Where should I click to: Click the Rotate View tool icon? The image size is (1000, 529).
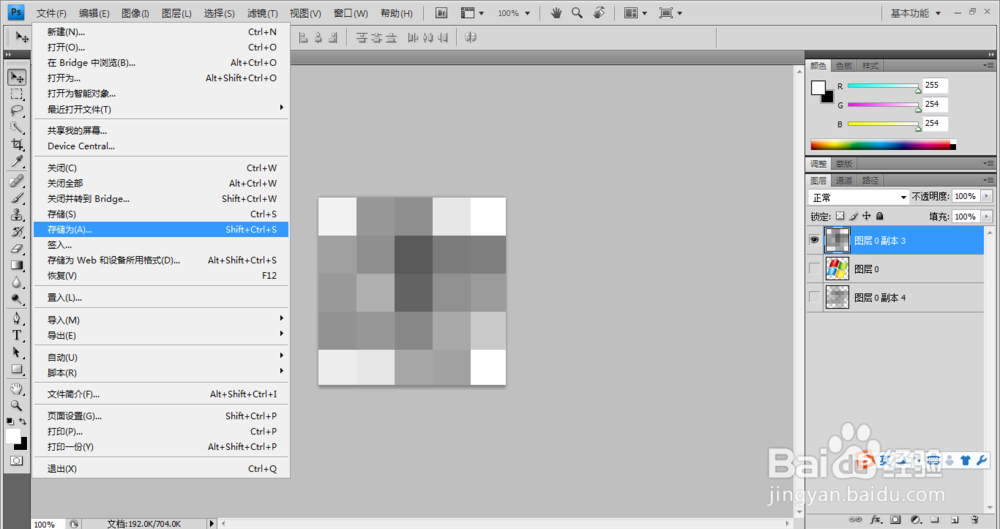[x=599, y=13]
